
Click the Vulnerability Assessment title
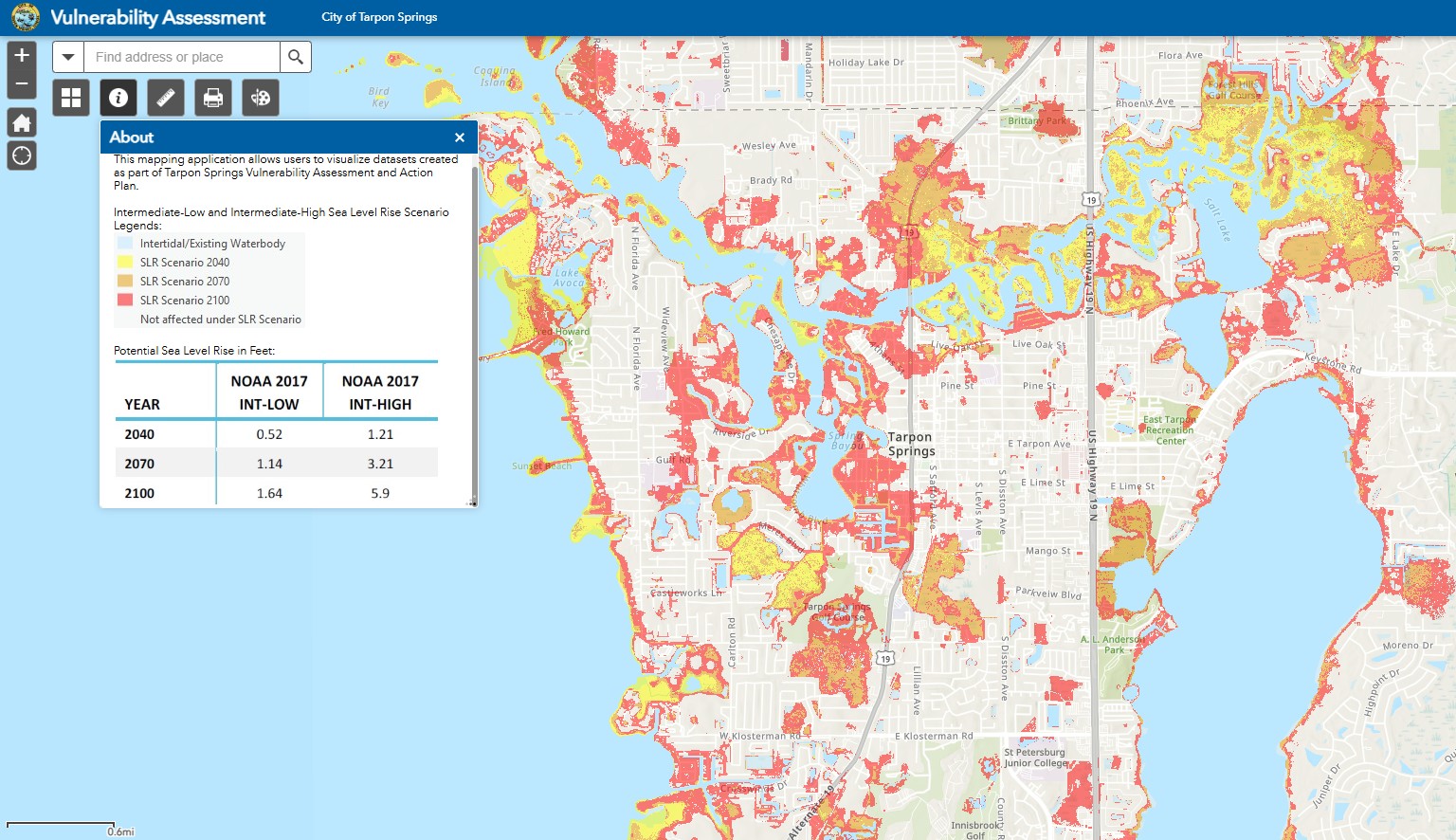(158, 18)
